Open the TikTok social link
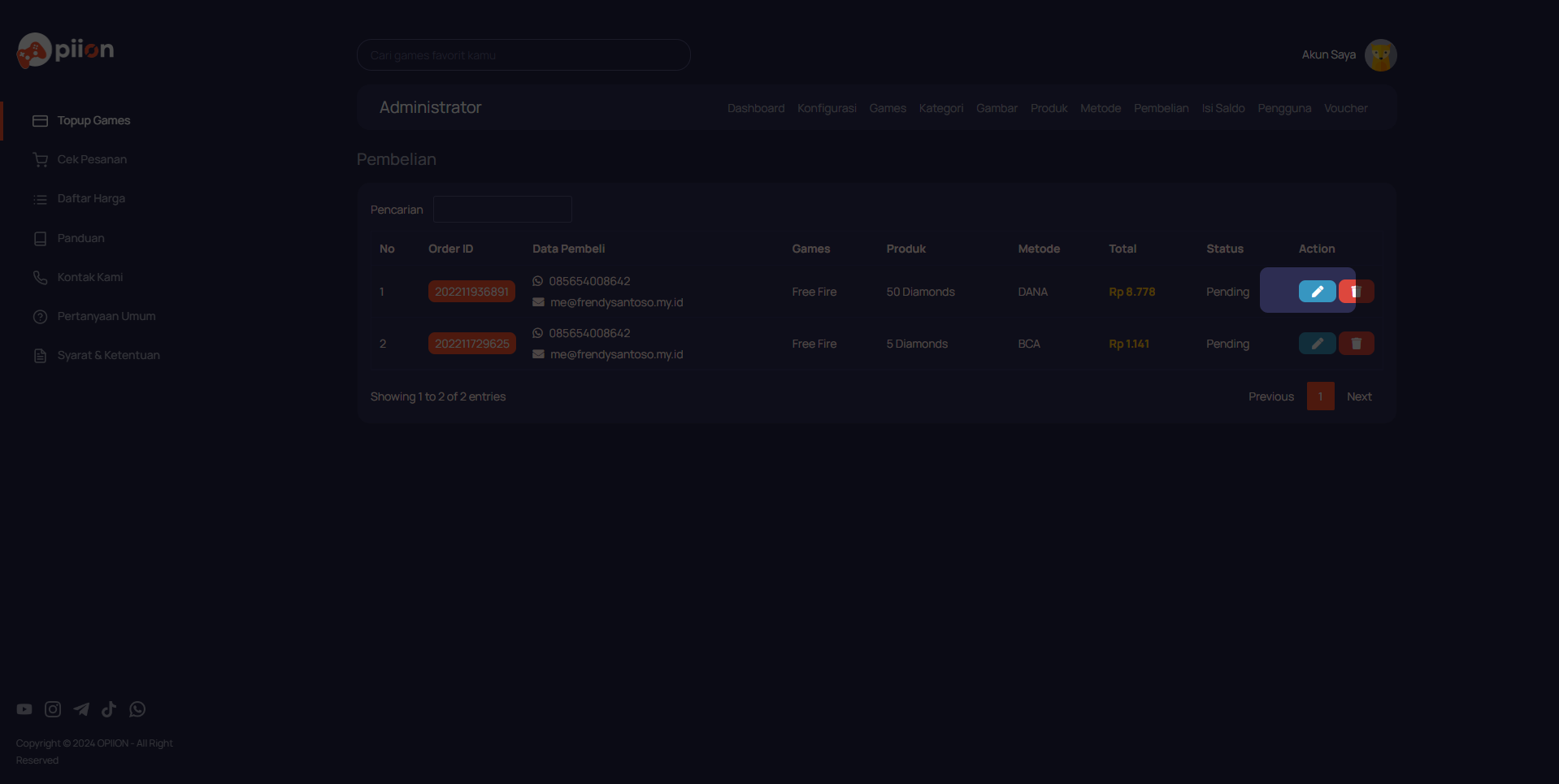Screen dimensions: 1559x784 click(x=109, y=709)
